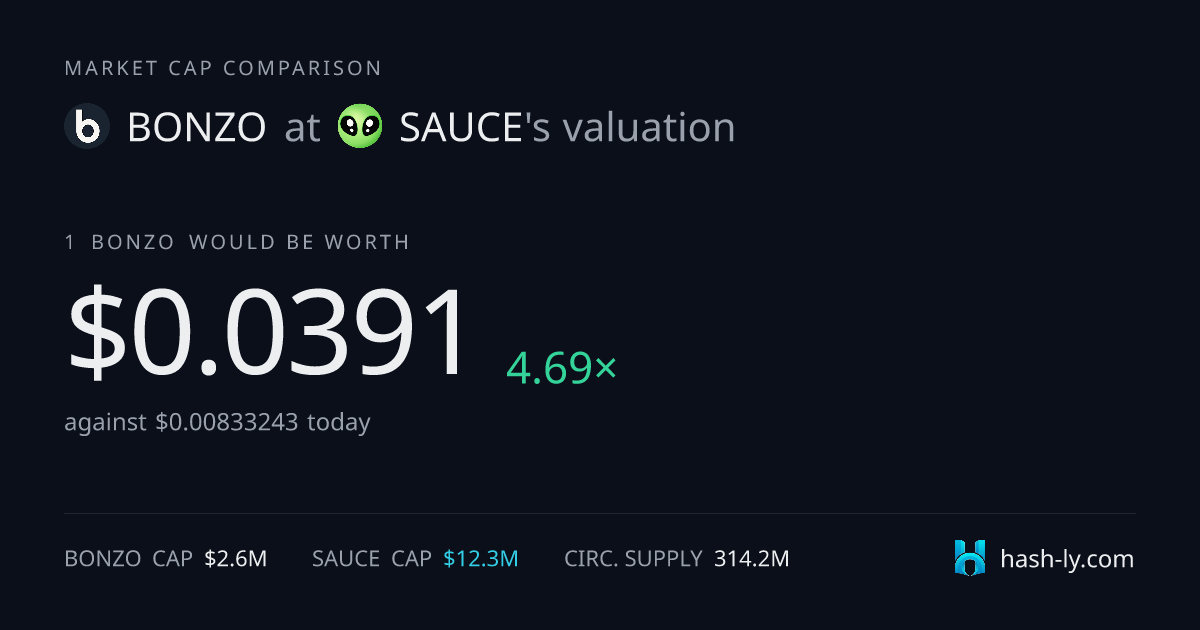The height and width of the screenshot is (630, 1200).
Task: Click the CIRC. SUPPLY label
Action: click(x=633, y=559)
